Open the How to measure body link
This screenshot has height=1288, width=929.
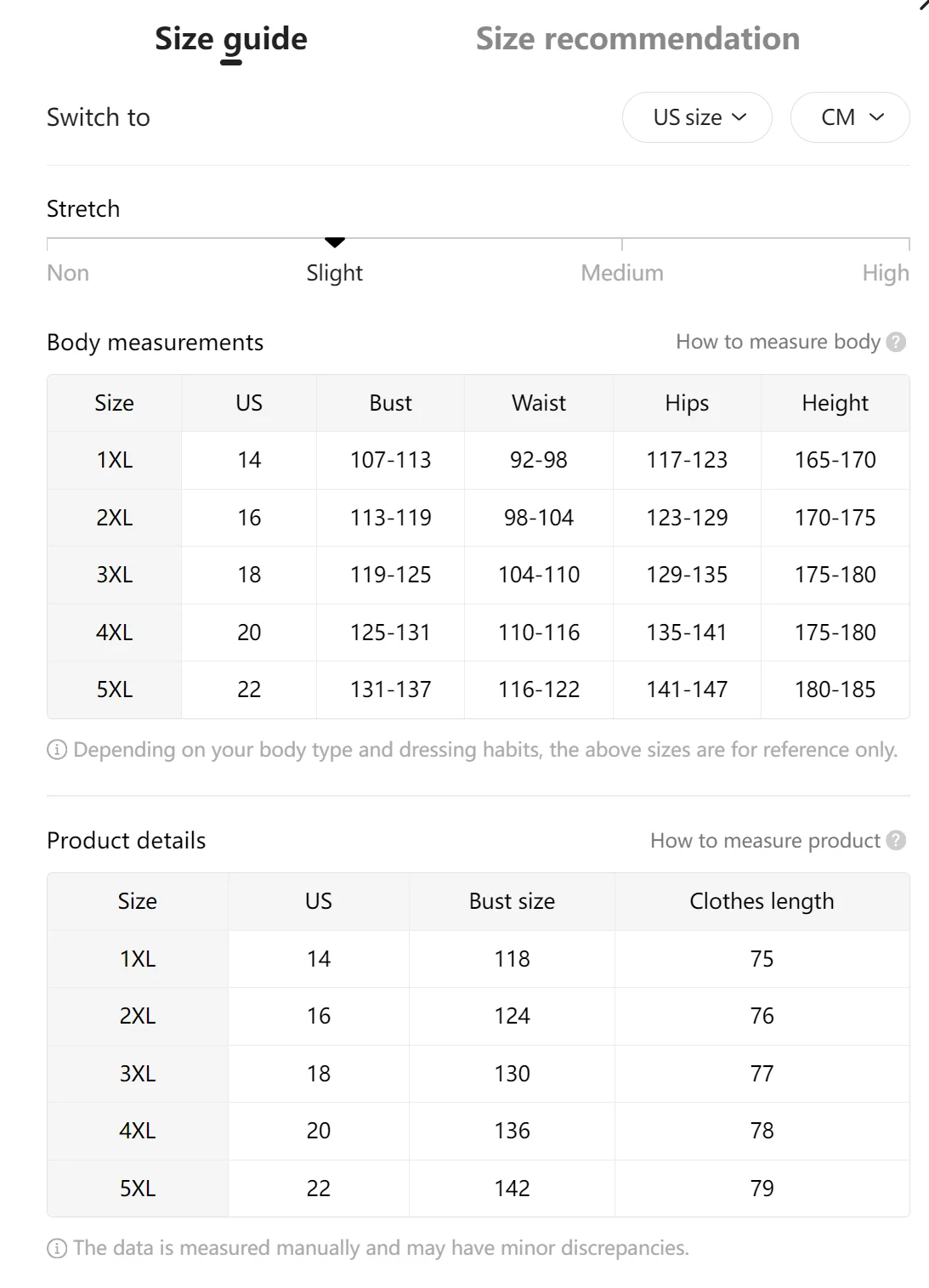[778, 342]
